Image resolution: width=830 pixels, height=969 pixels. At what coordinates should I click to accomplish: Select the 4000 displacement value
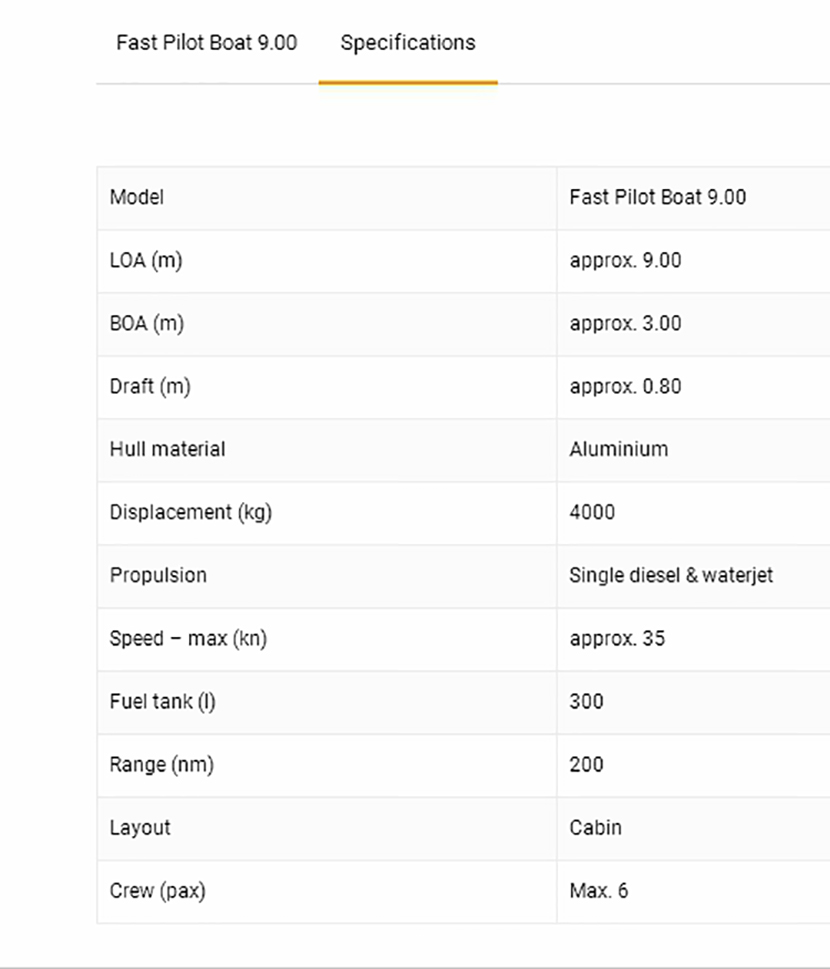[592, 512]
